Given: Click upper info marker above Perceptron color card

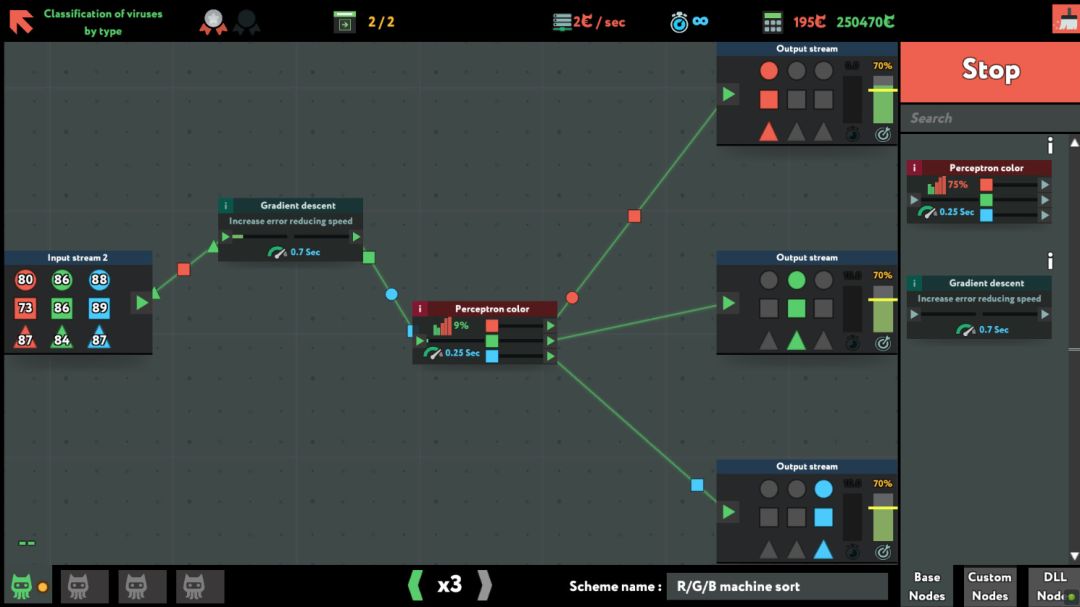Looking at the screenshot, I should [x=1050, y=145].
